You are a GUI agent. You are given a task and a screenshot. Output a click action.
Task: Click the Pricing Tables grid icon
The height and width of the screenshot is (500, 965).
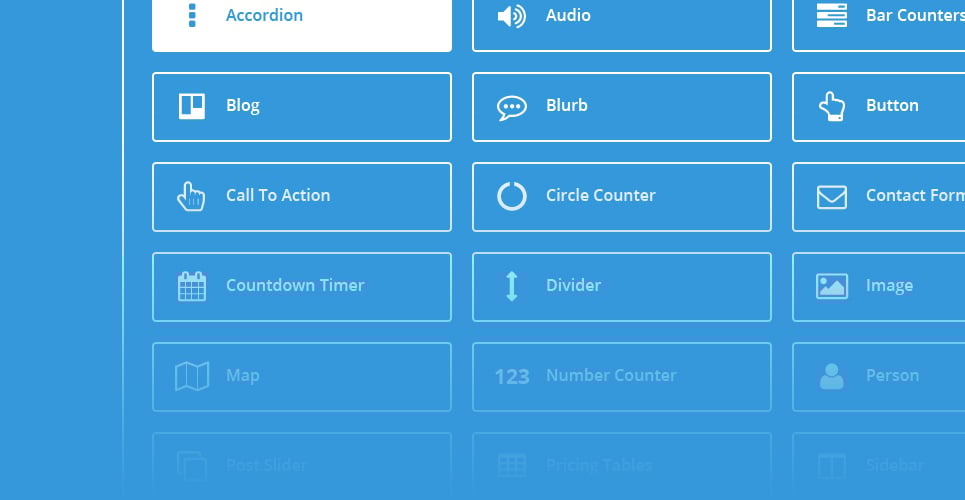pos(511,466)
